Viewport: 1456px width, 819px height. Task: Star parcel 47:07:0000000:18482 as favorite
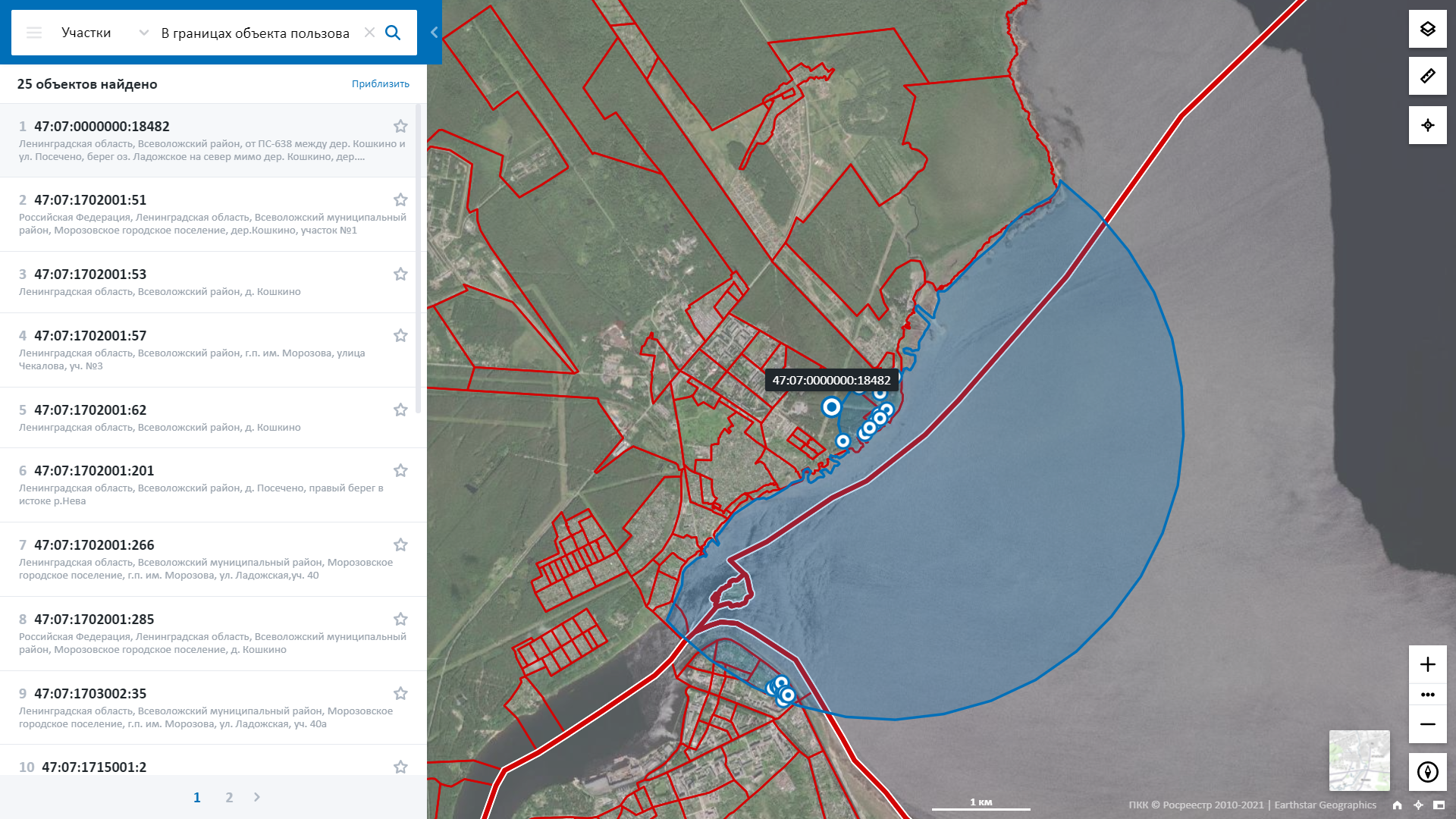pyautogui.click(x=400, y=127)
